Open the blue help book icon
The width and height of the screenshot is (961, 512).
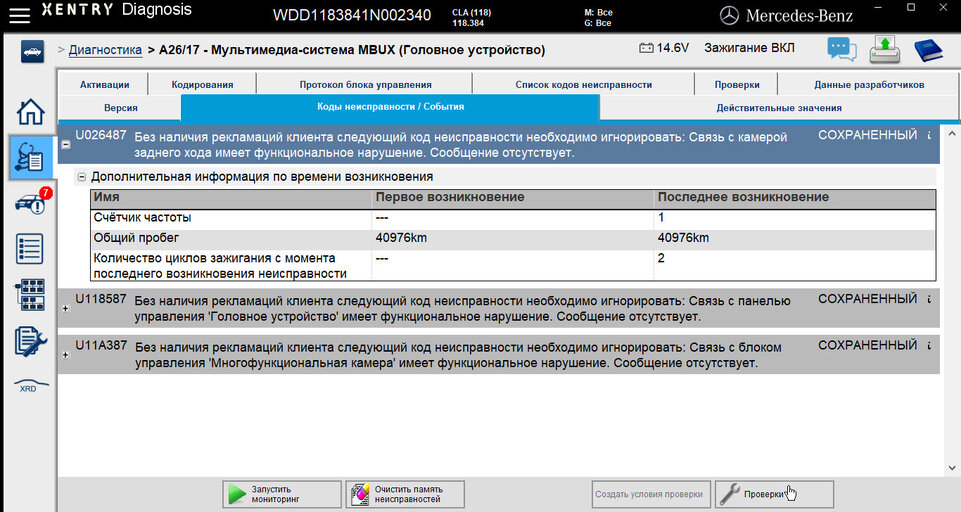point(928,50)
